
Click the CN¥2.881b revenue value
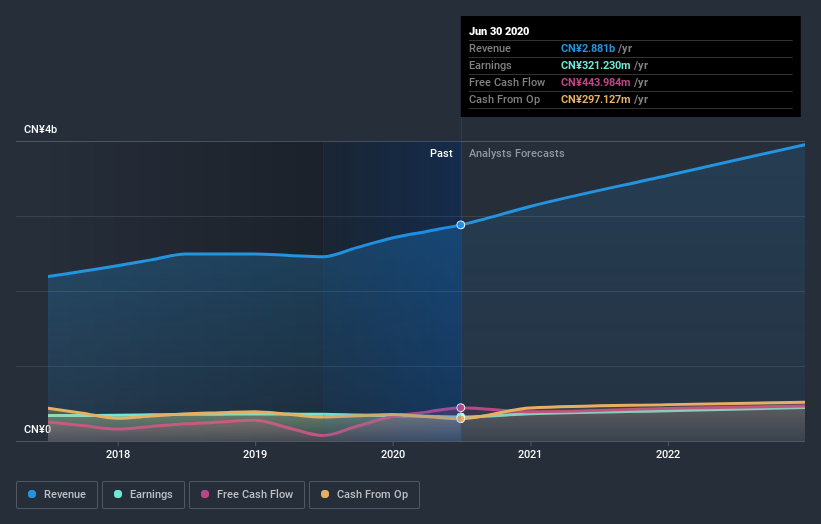(x=588, y=48)
